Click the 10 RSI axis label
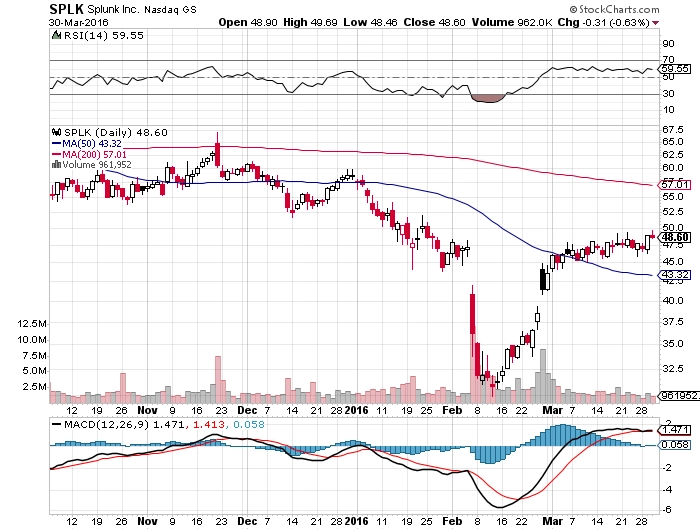700x530 pixels. pyautogui.click(x=668, y=110)
